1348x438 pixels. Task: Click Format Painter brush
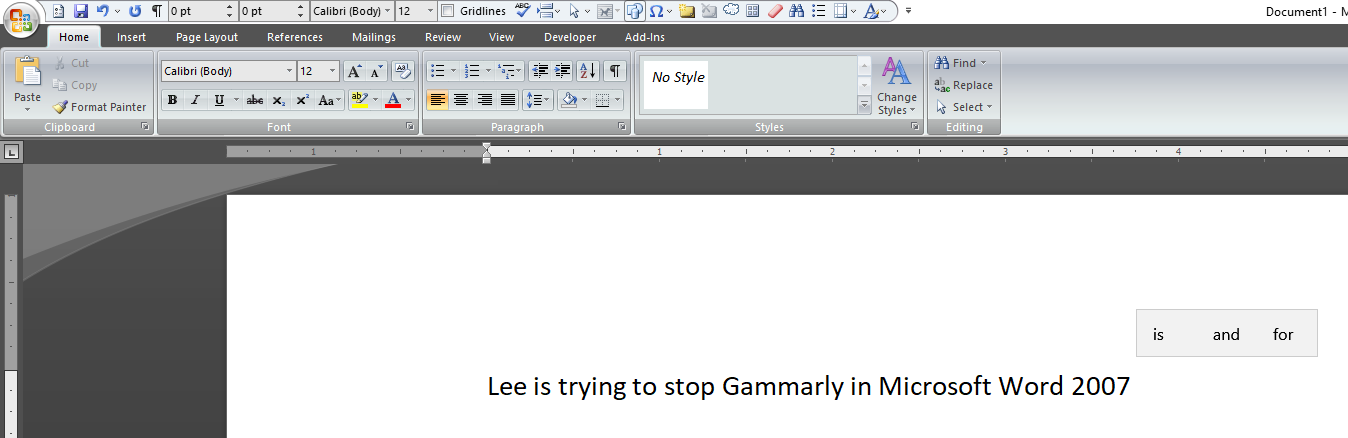[100, 107]
